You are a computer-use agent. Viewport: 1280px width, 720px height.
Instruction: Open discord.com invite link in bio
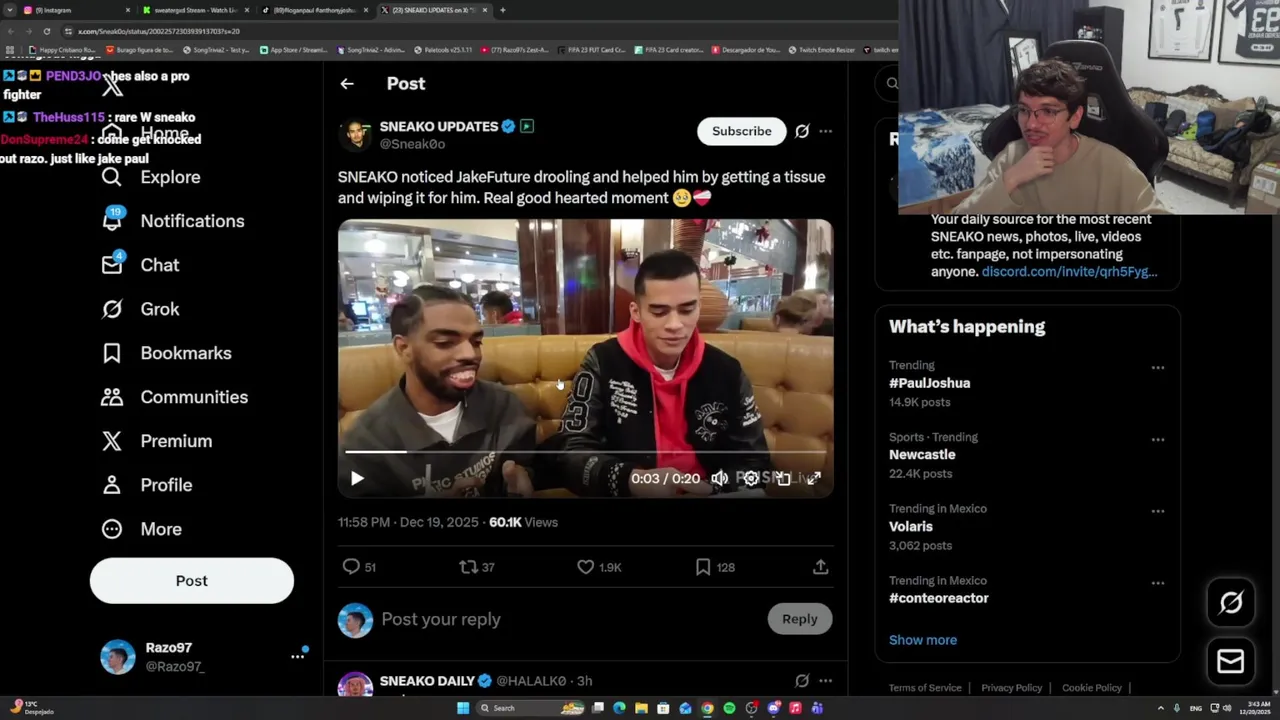[x=1069, y=272]
